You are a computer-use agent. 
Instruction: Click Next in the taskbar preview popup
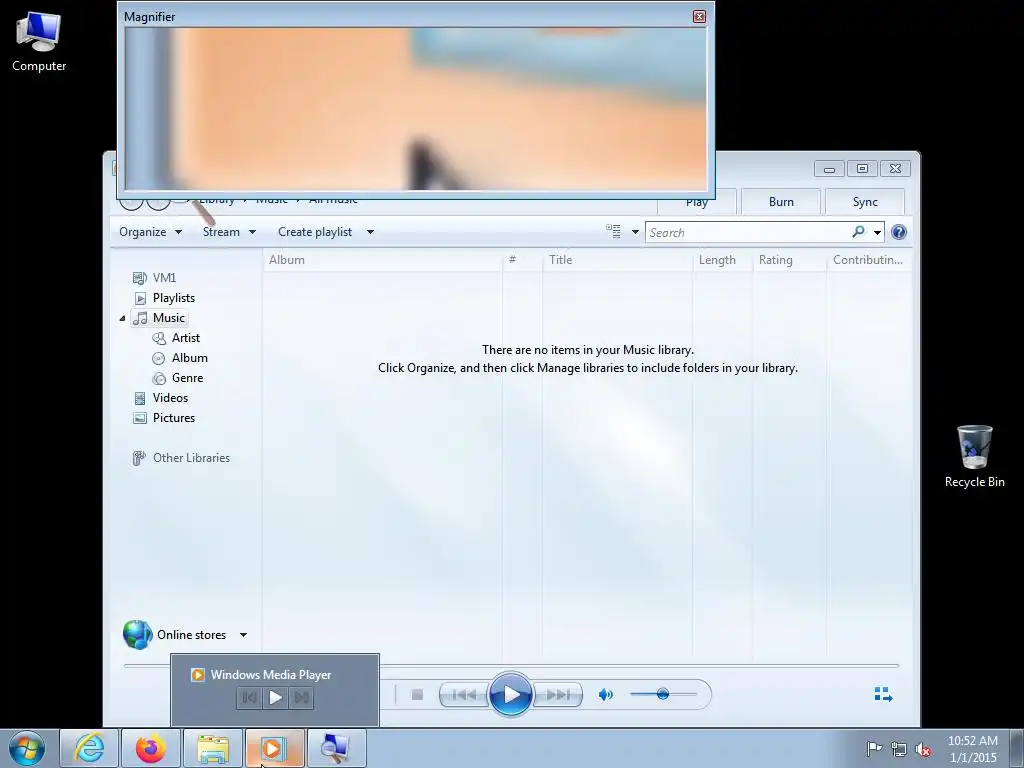point(301,697)
